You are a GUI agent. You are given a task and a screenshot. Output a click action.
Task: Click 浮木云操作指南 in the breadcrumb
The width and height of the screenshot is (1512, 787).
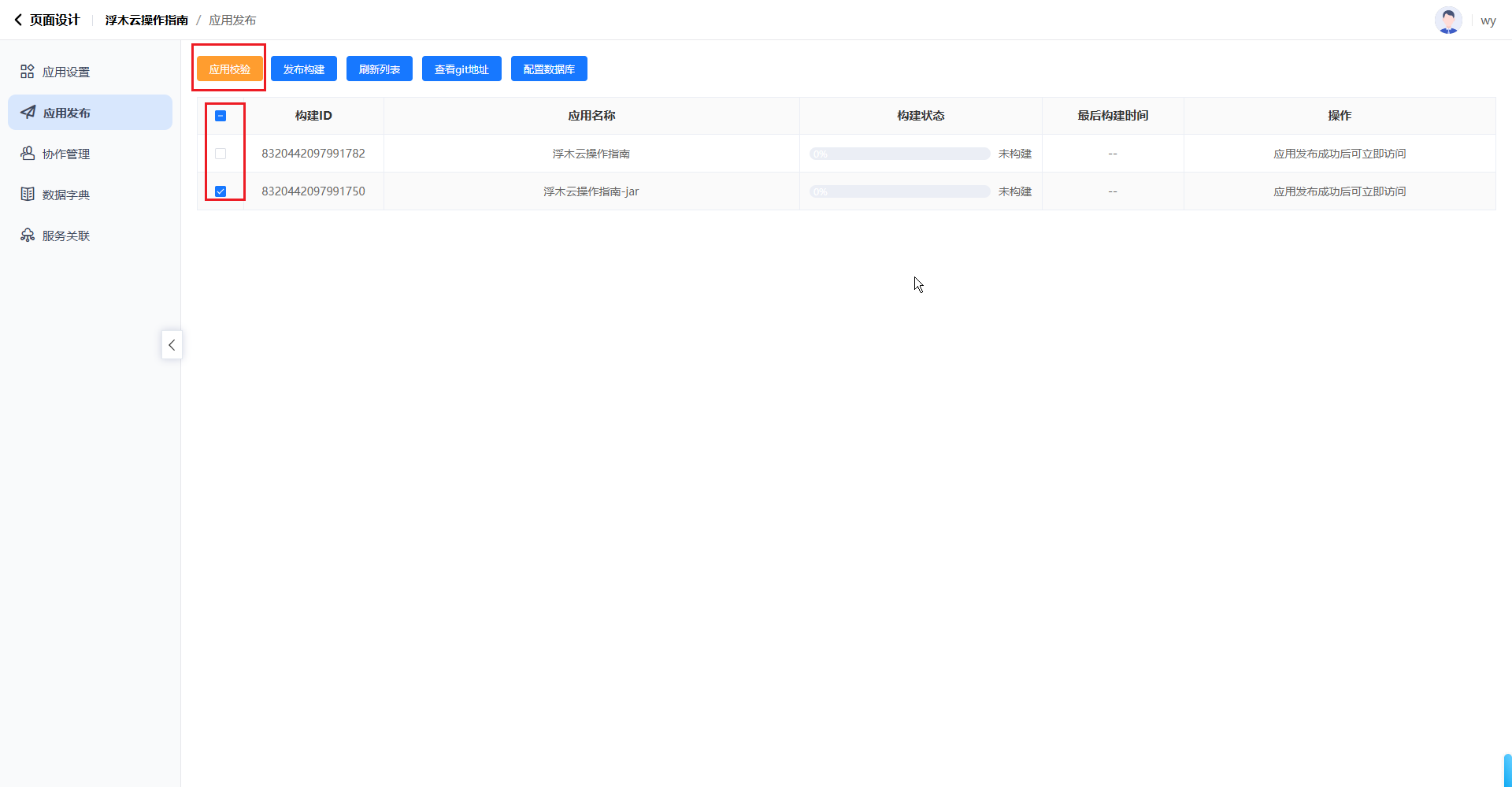point(146,20)
